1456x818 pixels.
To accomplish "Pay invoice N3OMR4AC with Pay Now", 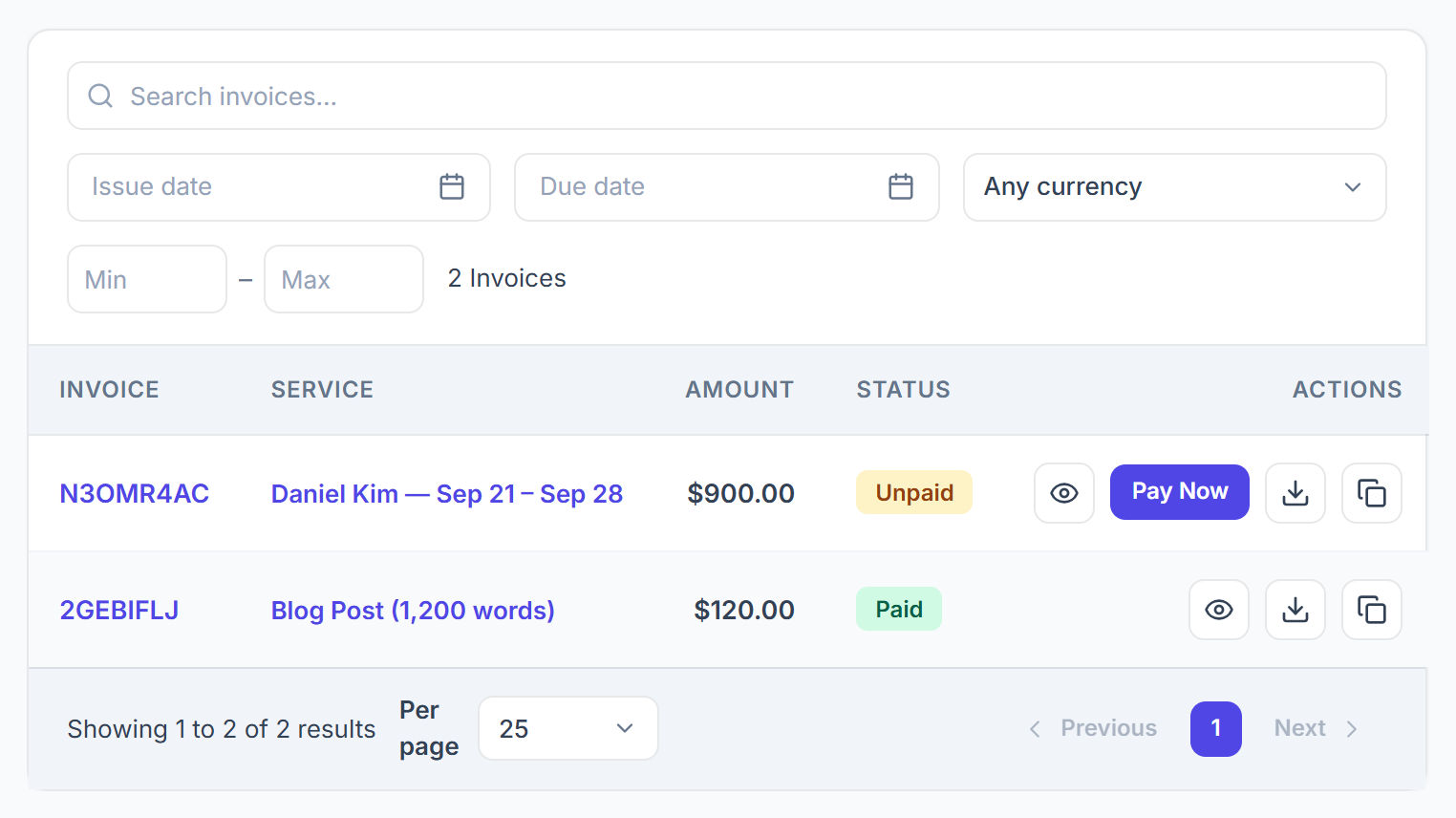I will pos(1180,492).
